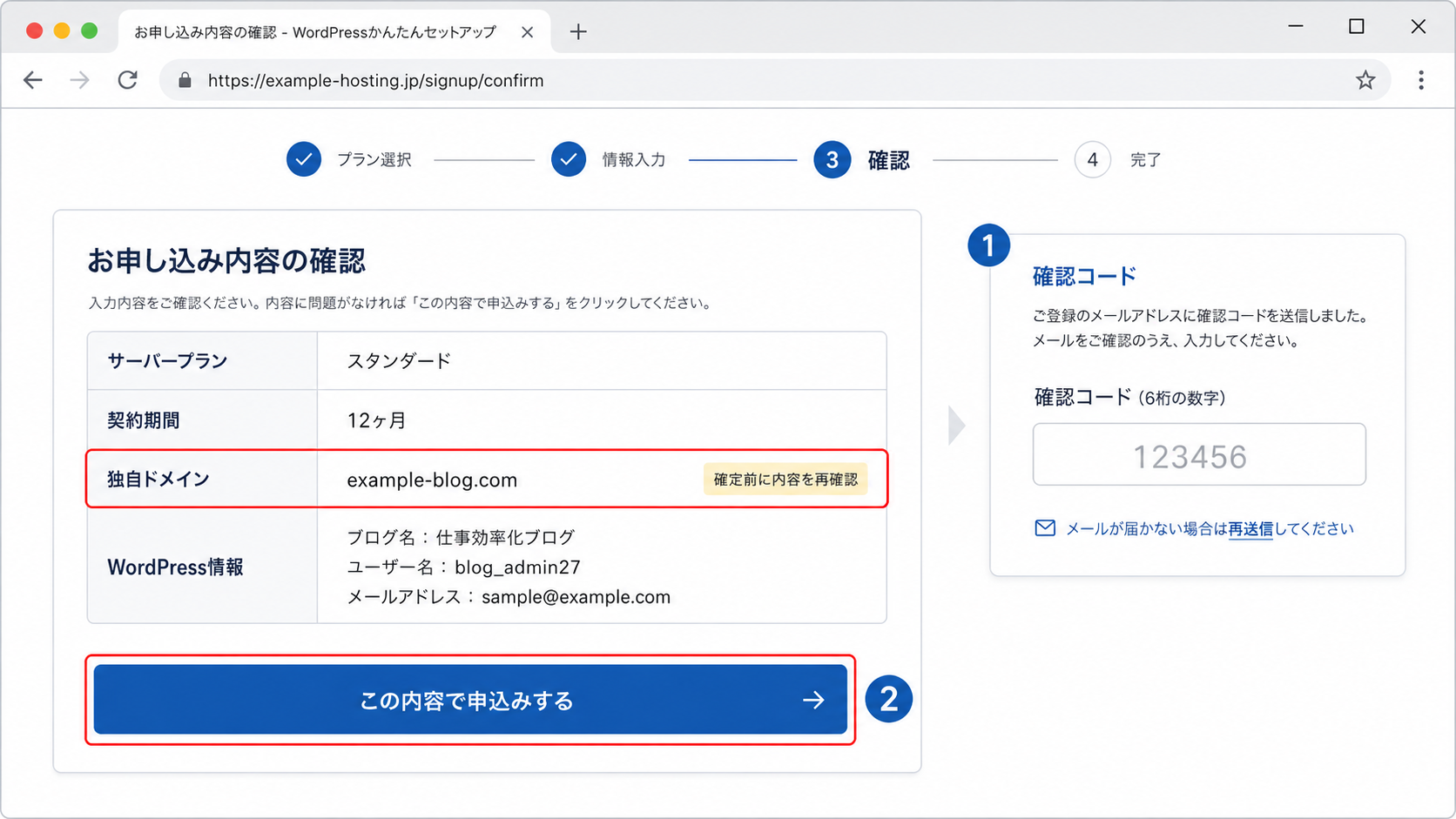Click the browser back arrow
The image size is (1456, 819).
(x=33, y=80)
